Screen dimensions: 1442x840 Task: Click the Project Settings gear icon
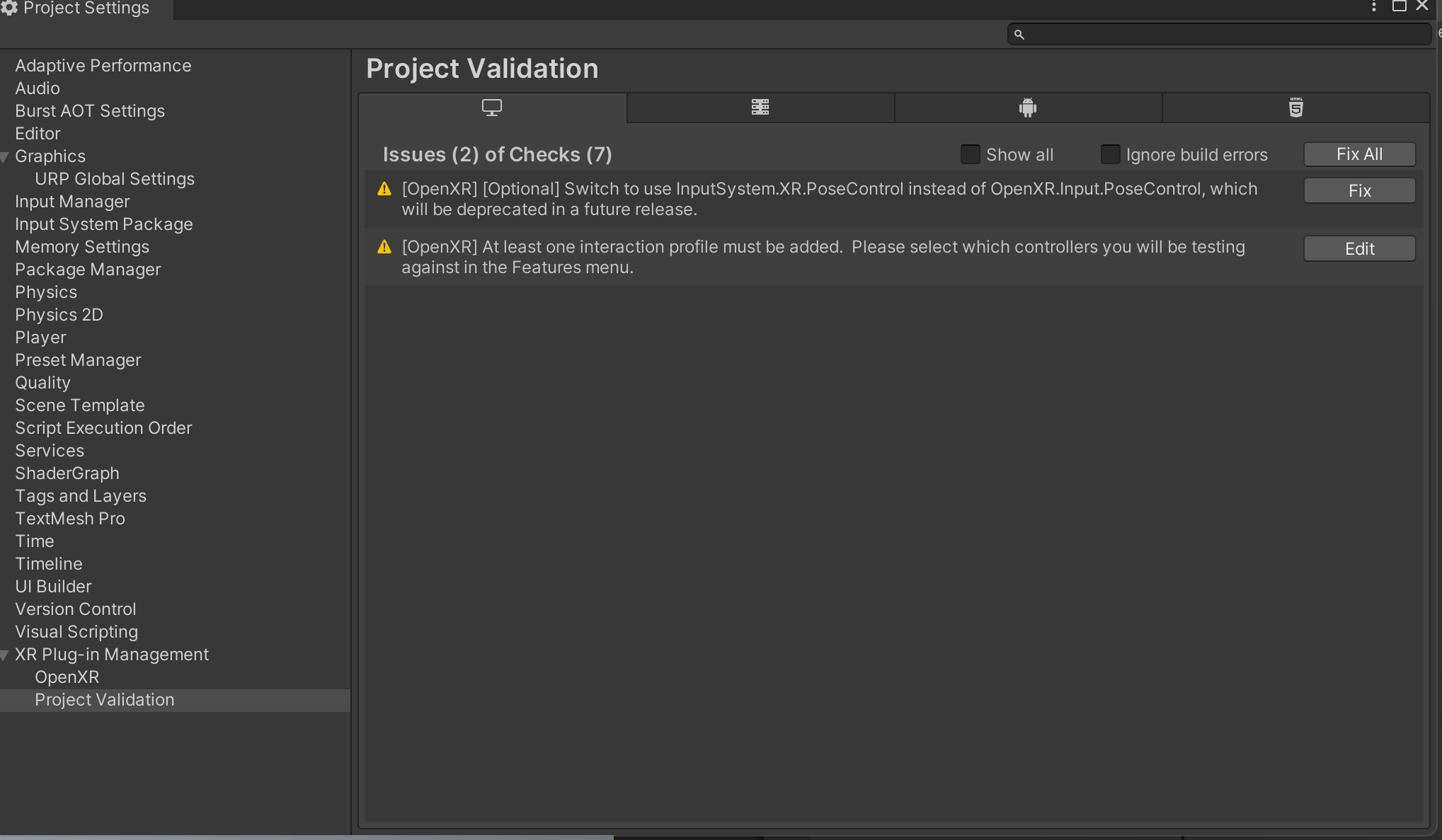9,8
